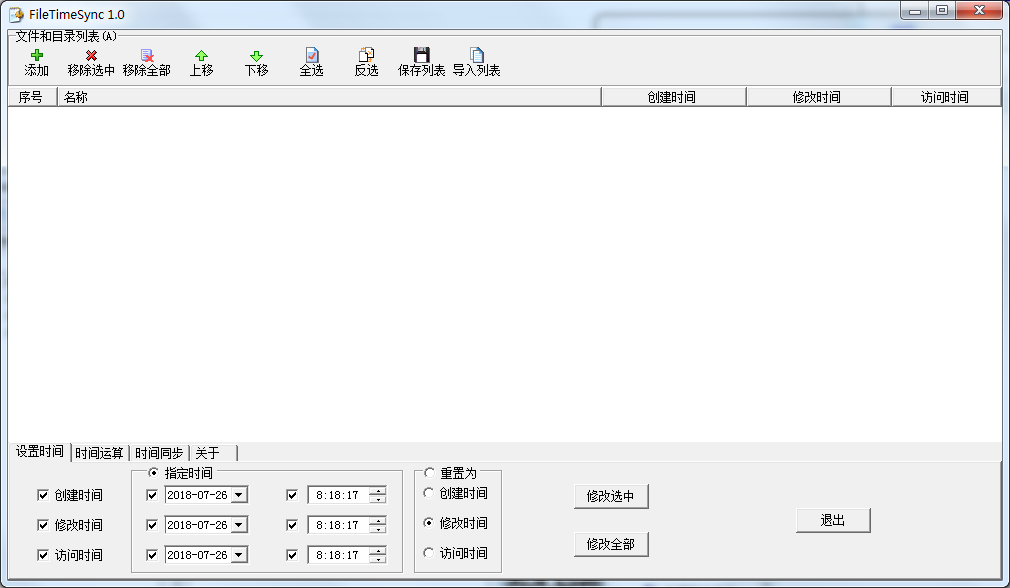Click the 保存列表 (Save List) icon
Image resolution: width=1010 pixels, height=588 pixels.
[x=420, y=58]
